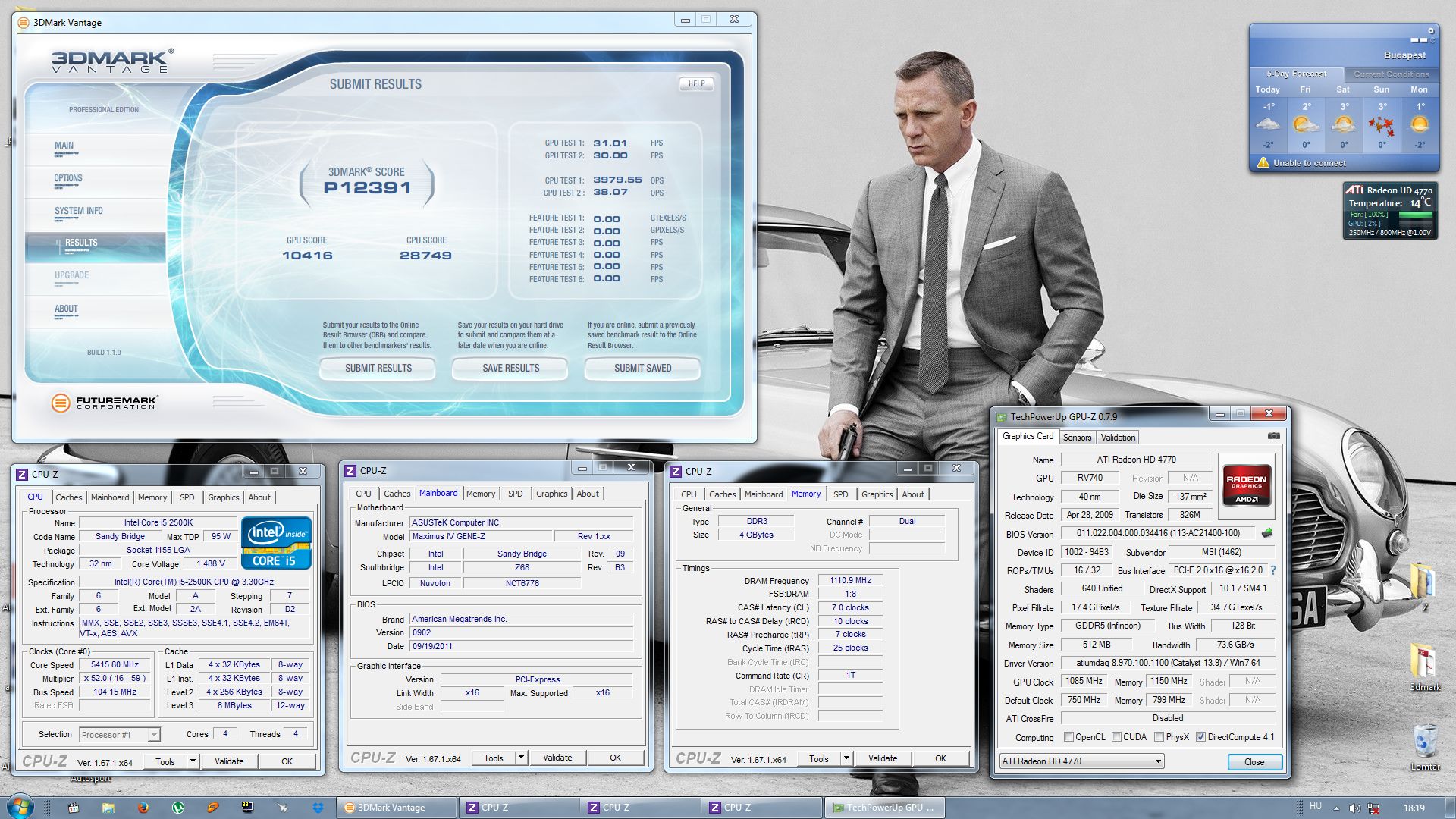Click Validate in CPU-Z Memory window
The width and height of the screenshot is (1456, 819).
coord(882,758)
